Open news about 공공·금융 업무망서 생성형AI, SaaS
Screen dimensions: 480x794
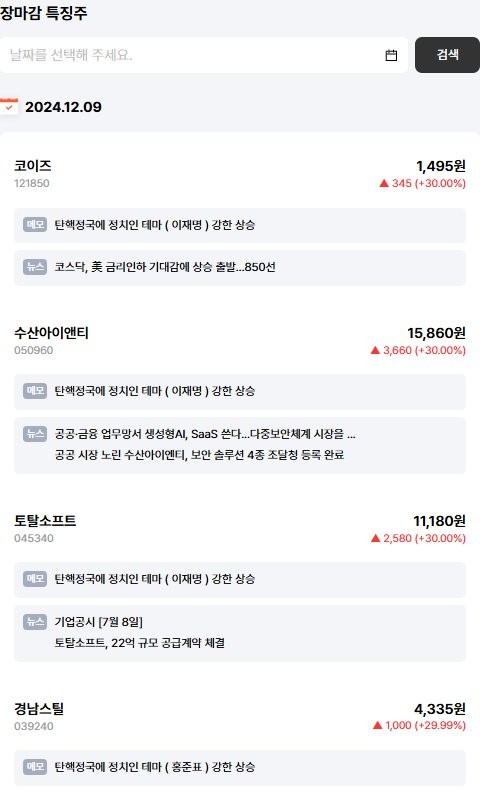click(205, 434)
